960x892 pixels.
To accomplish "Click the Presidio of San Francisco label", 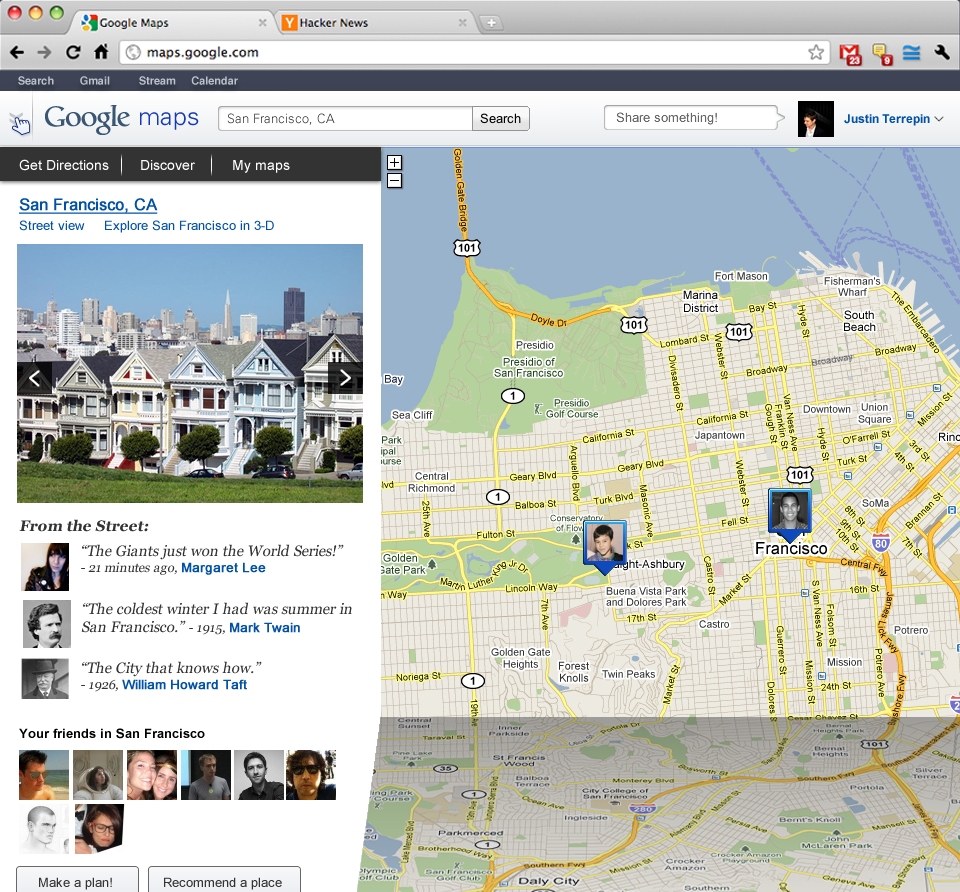I will (529, 367).
